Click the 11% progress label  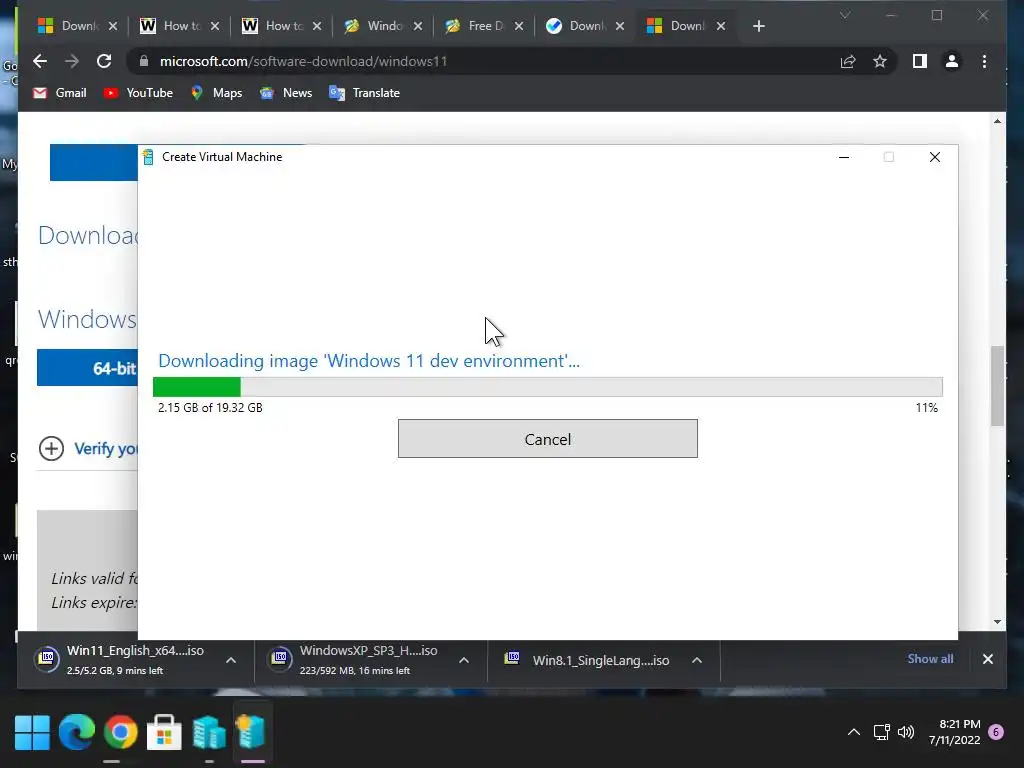[x=926, y=408]
